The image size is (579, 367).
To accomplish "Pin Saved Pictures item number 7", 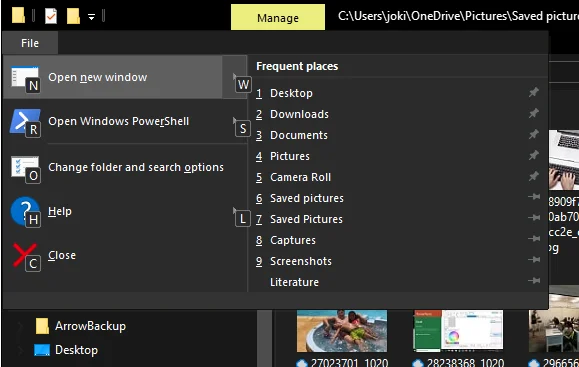I will pyautogui.click(x=534, y=218).
